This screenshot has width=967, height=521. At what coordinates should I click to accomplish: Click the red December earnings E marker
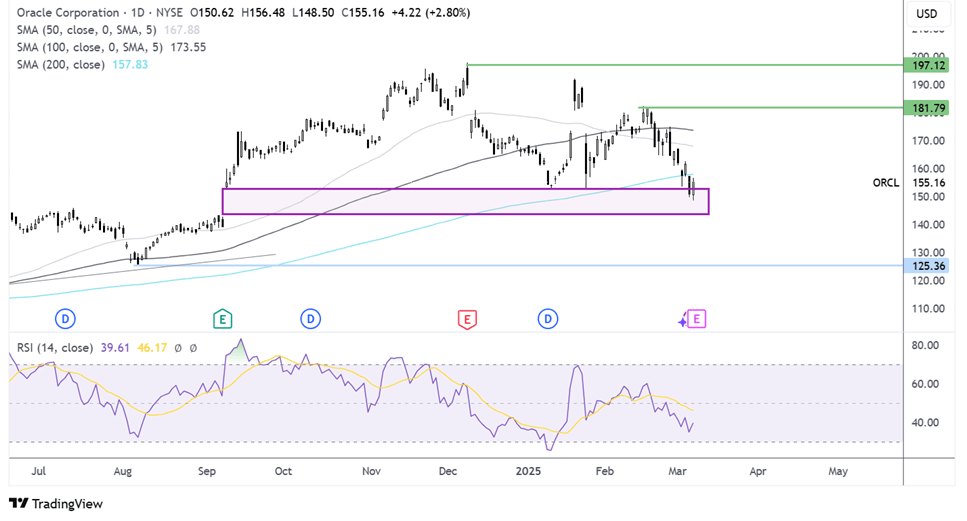click(x=467, y=319)
